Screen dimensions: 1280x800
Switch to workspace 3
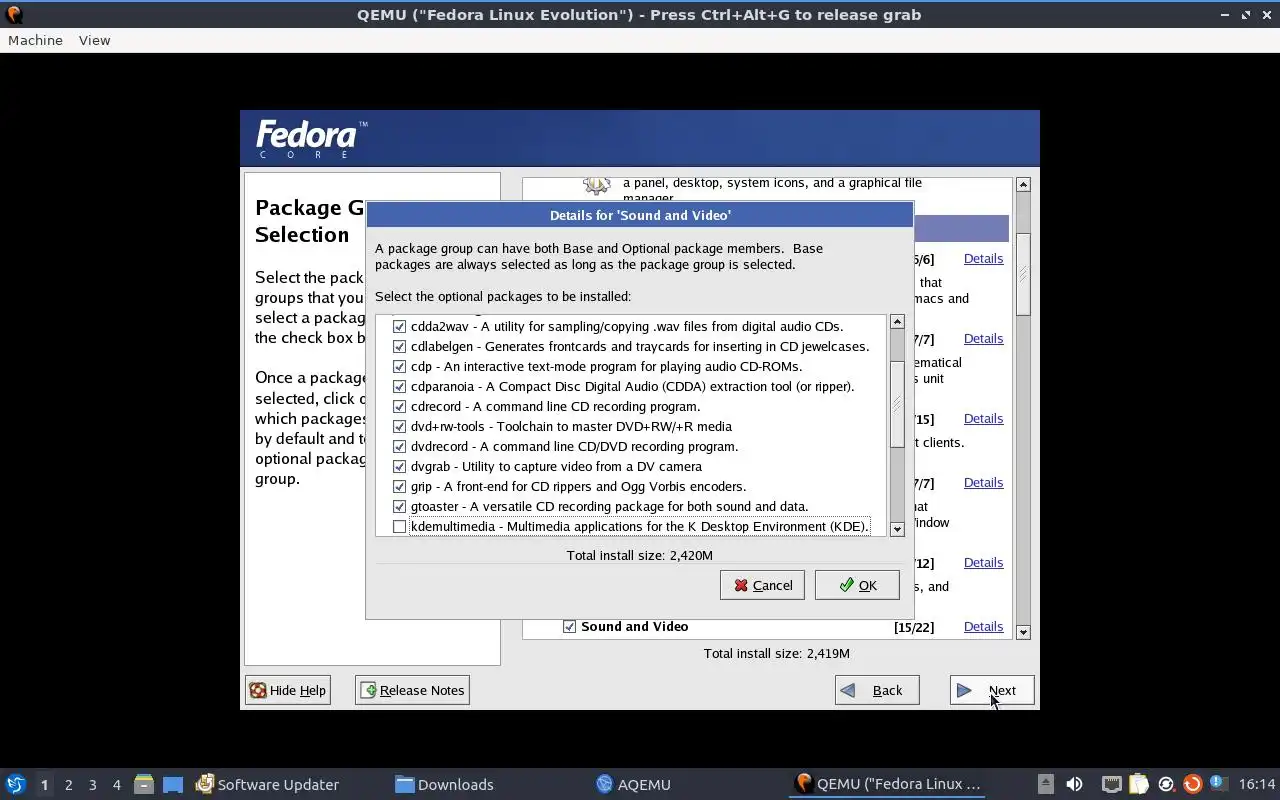(92, 784)
